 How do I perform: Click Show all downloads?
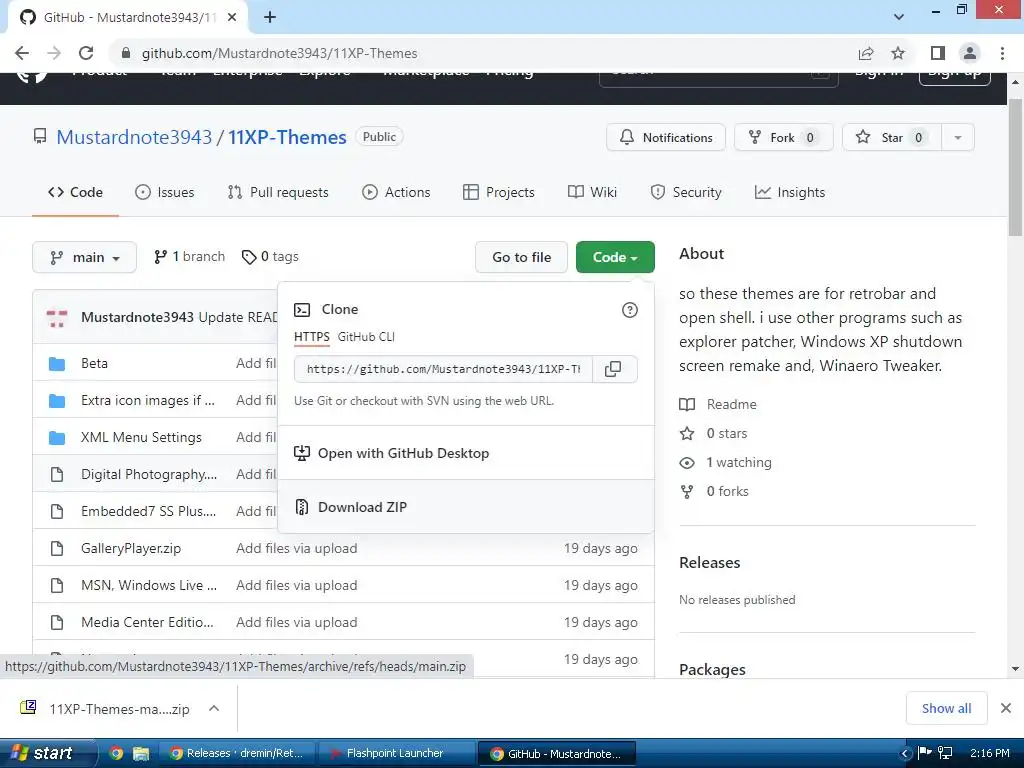tap(946, 708)
